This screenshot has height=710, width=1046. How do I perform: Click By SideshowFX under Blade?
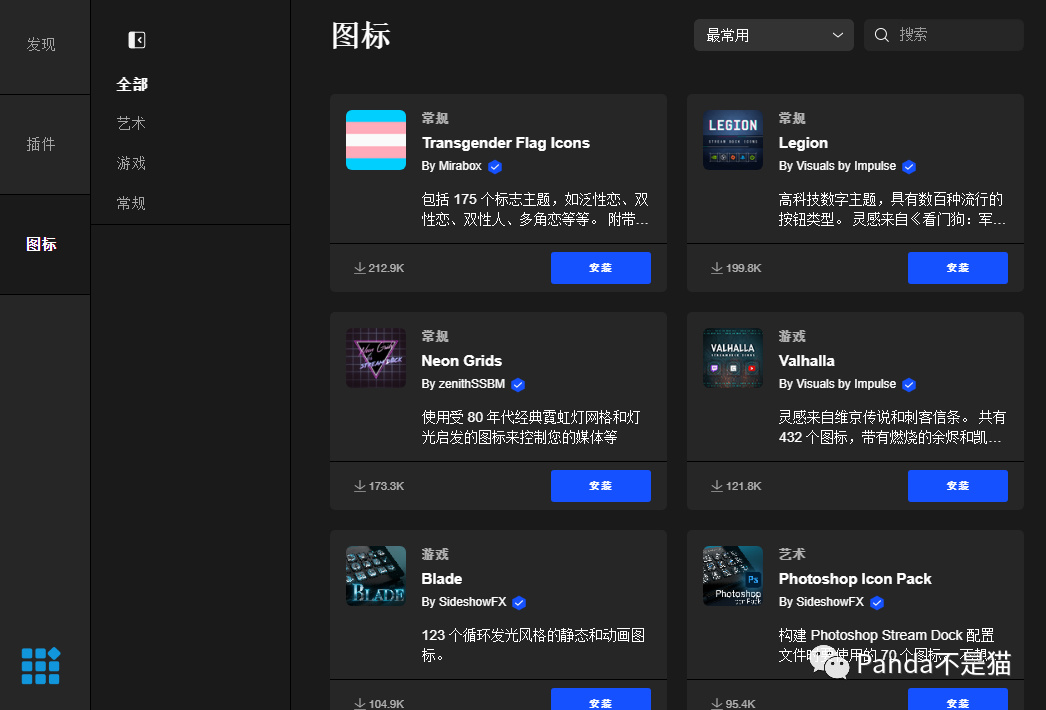click(x=464, y=602)
